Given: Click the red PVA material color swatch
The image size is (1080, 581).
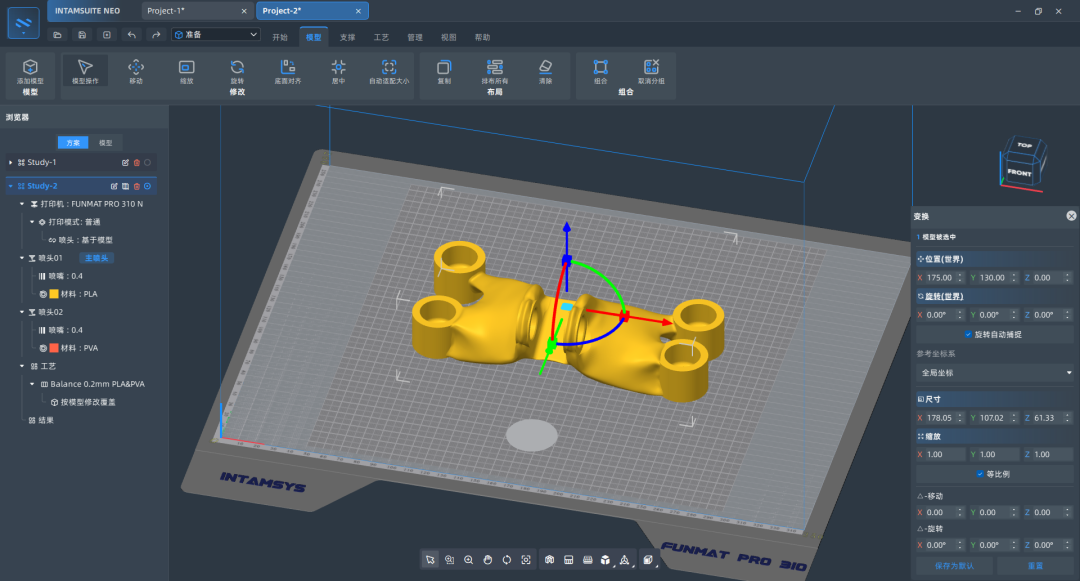Looking at the screenshot, I should point(54,348).
